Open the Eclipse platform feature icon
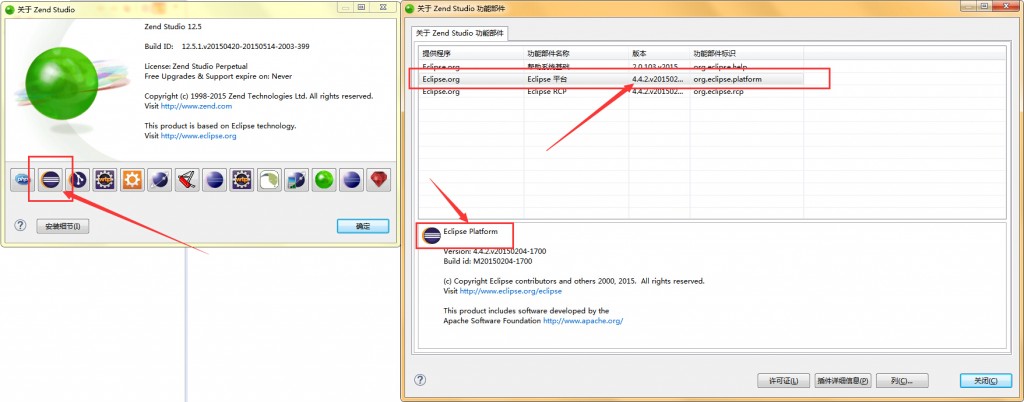The width and height of the screenshot is (1024, 402). (50, 180)
